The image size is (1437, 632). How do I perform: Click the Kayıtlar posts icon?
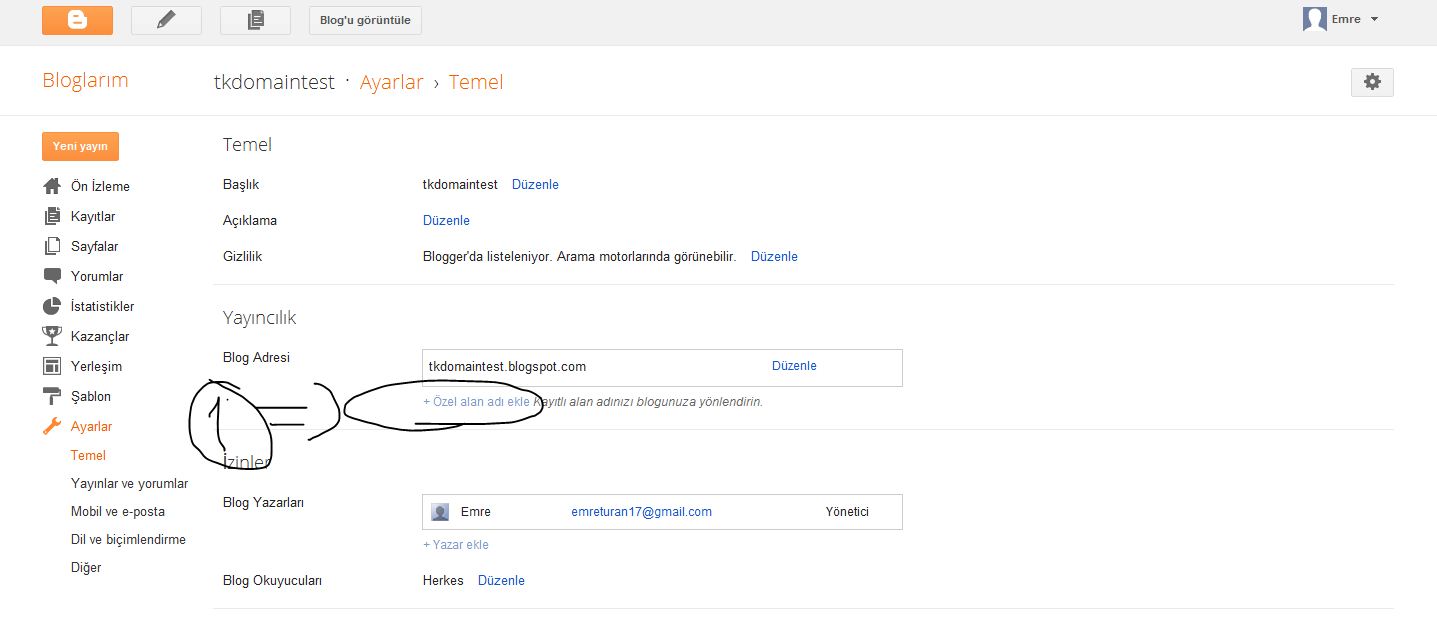[x=53, y=216]
